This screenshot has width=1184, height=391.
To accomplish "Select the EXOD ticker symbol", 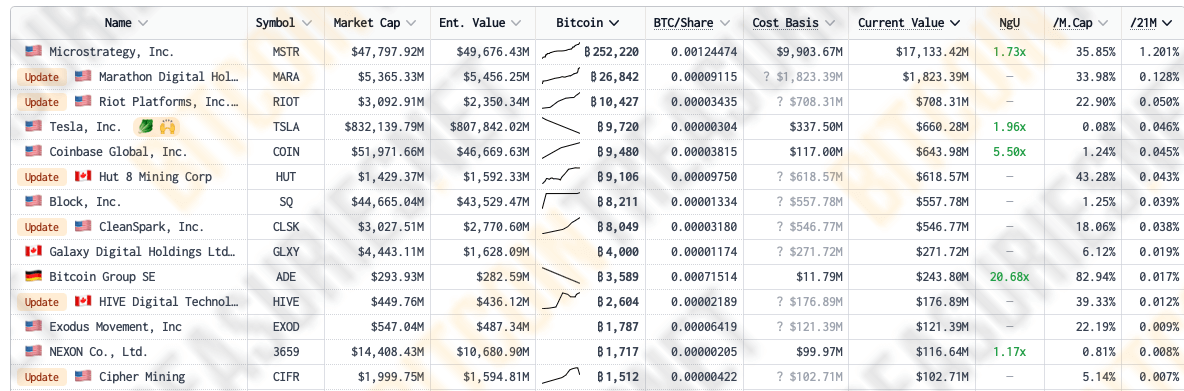I will tap(285, 326).
